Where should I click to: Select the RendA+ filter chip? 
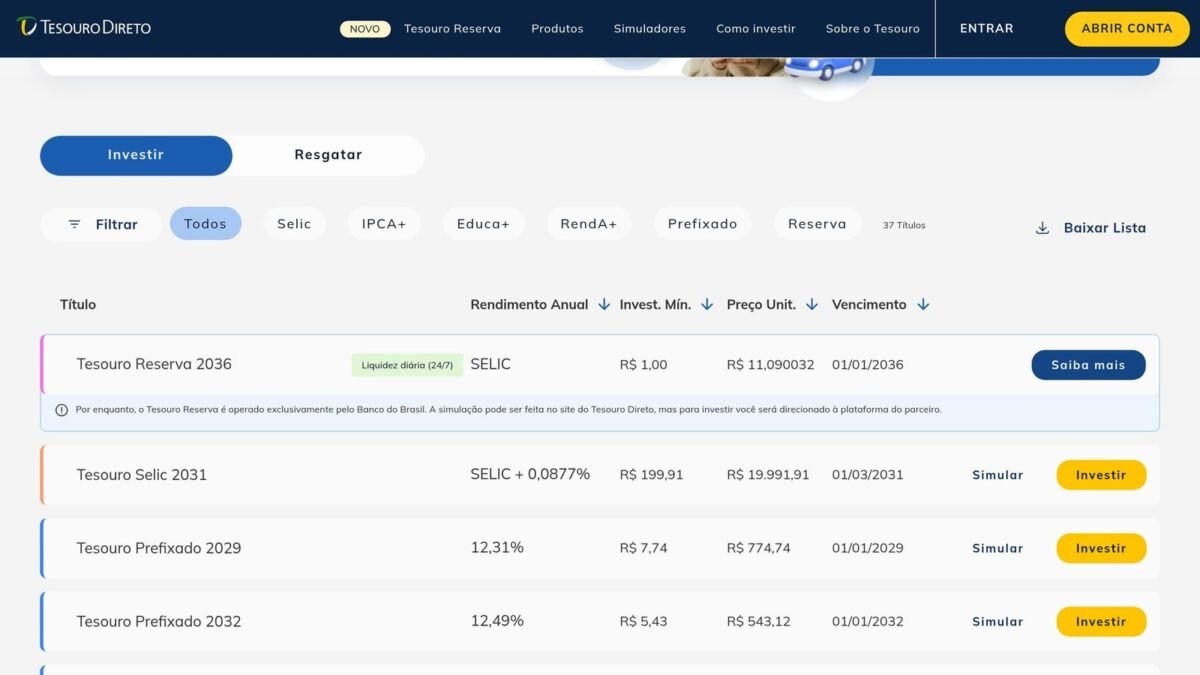tap(589, 224)
